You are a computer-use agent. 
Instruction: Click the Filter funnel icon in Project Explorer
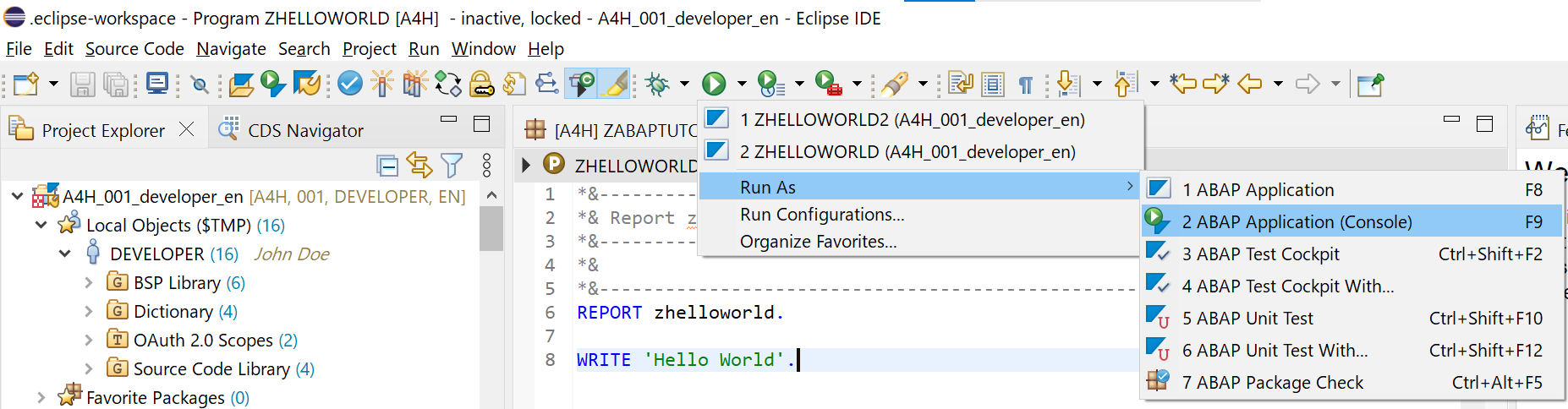pos(452,166)
